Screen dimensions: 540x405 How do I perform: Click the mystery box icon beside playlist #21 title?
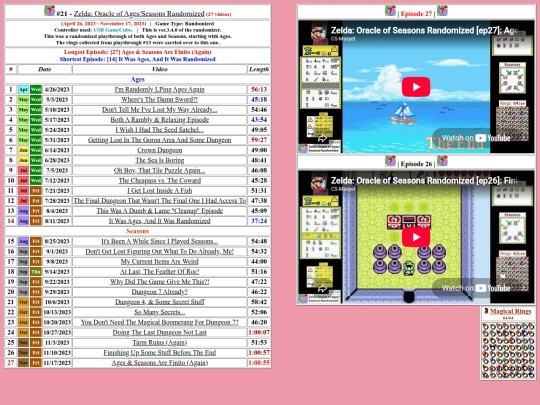click(49, 11)
